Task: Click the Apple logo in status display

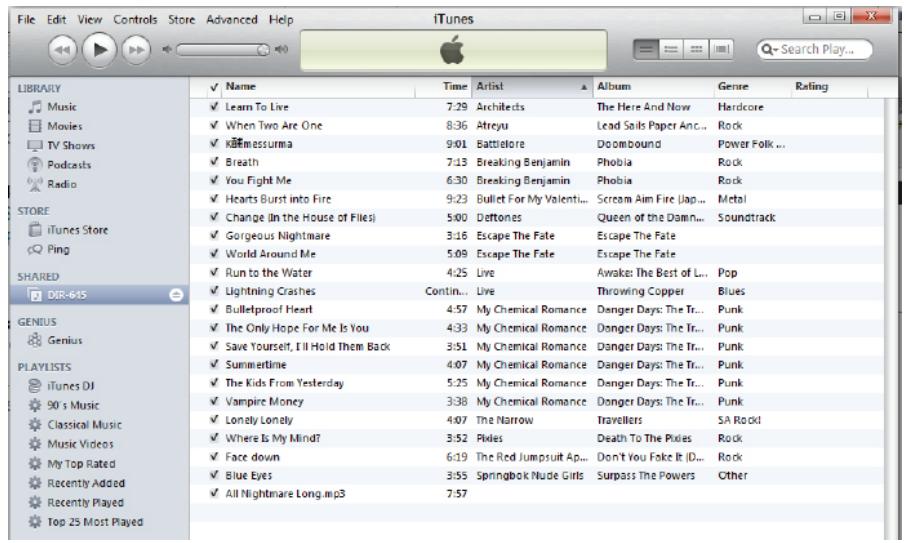Action: tap(452, 50)
